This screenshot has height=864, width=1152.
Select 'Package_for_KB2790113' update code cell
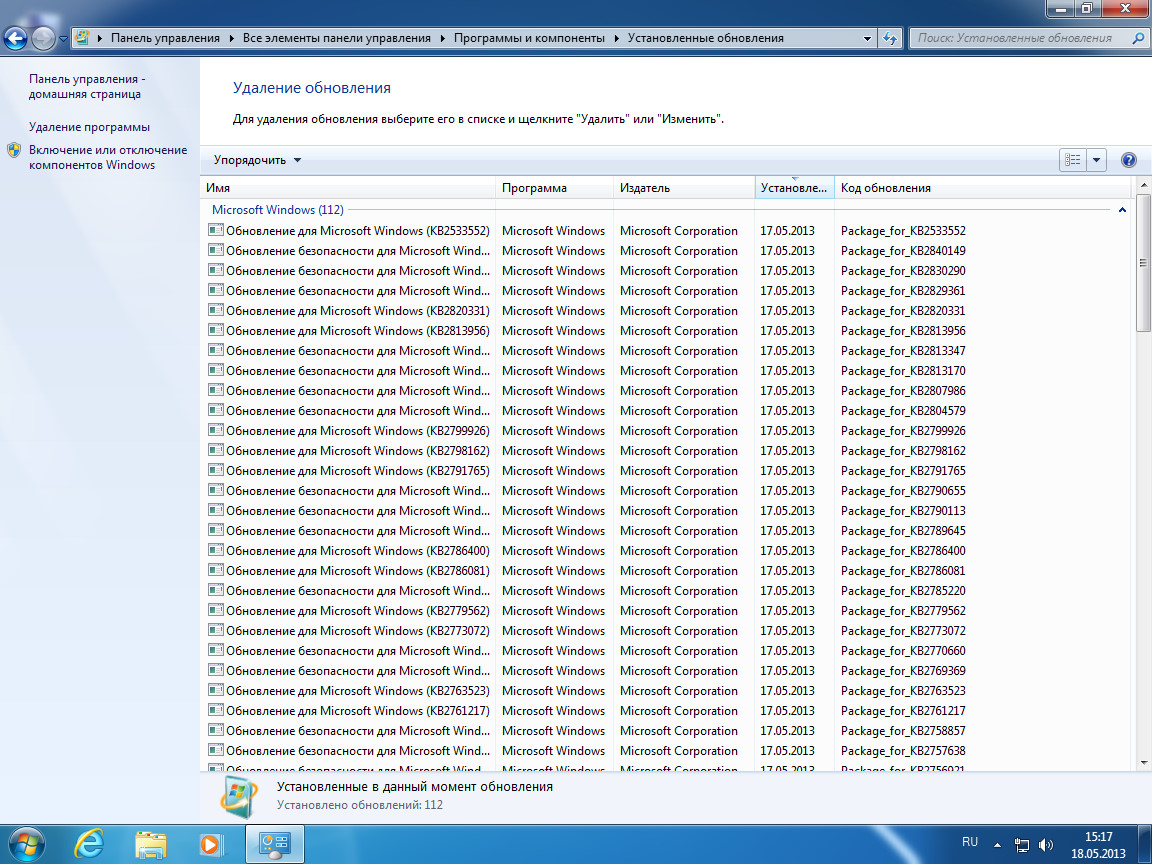(903, 511)
